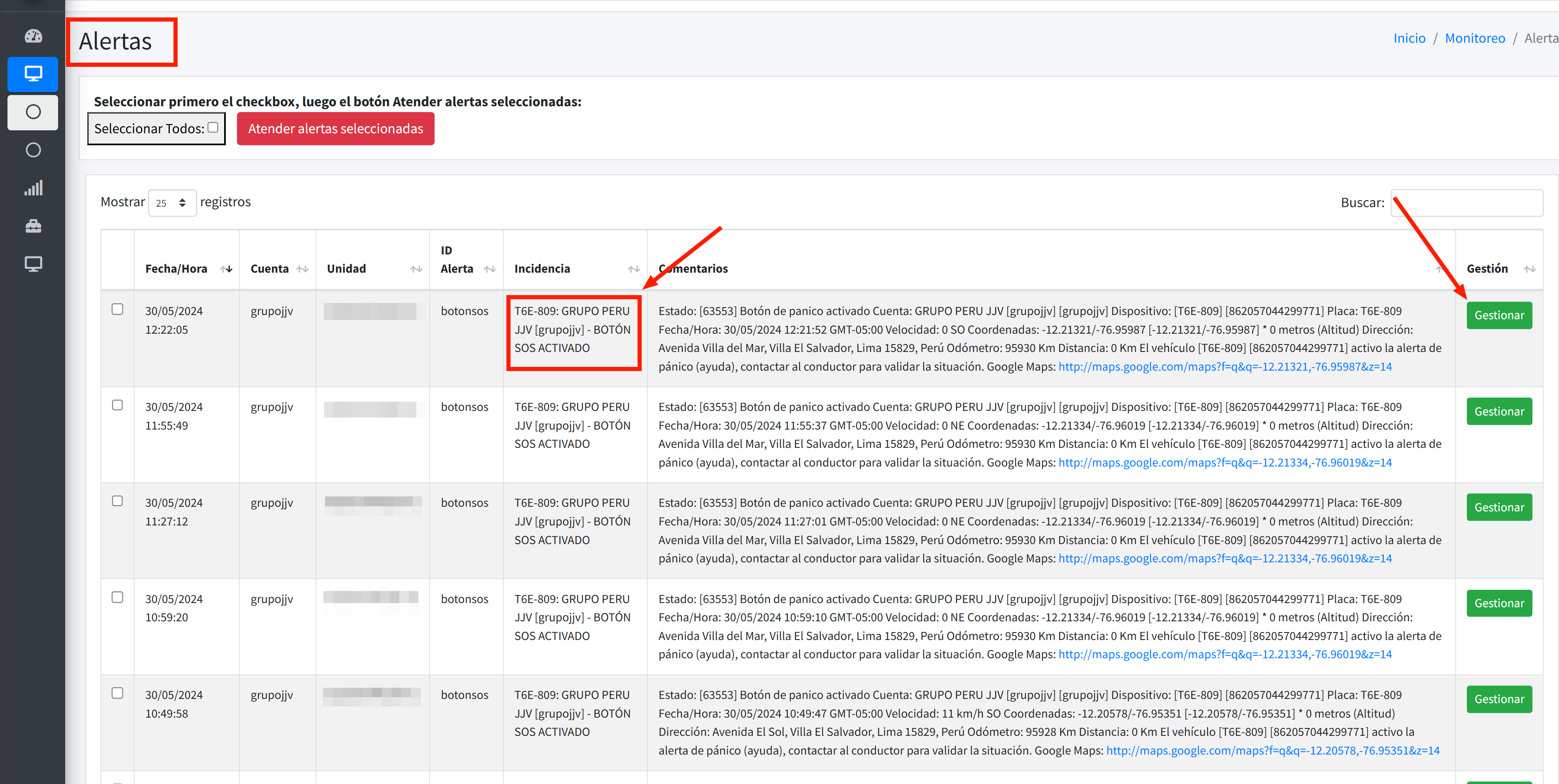Navigate to Monitoreo breadcrumb
This screenshot has width=1559, height=784.
(x=1474, y=38)
